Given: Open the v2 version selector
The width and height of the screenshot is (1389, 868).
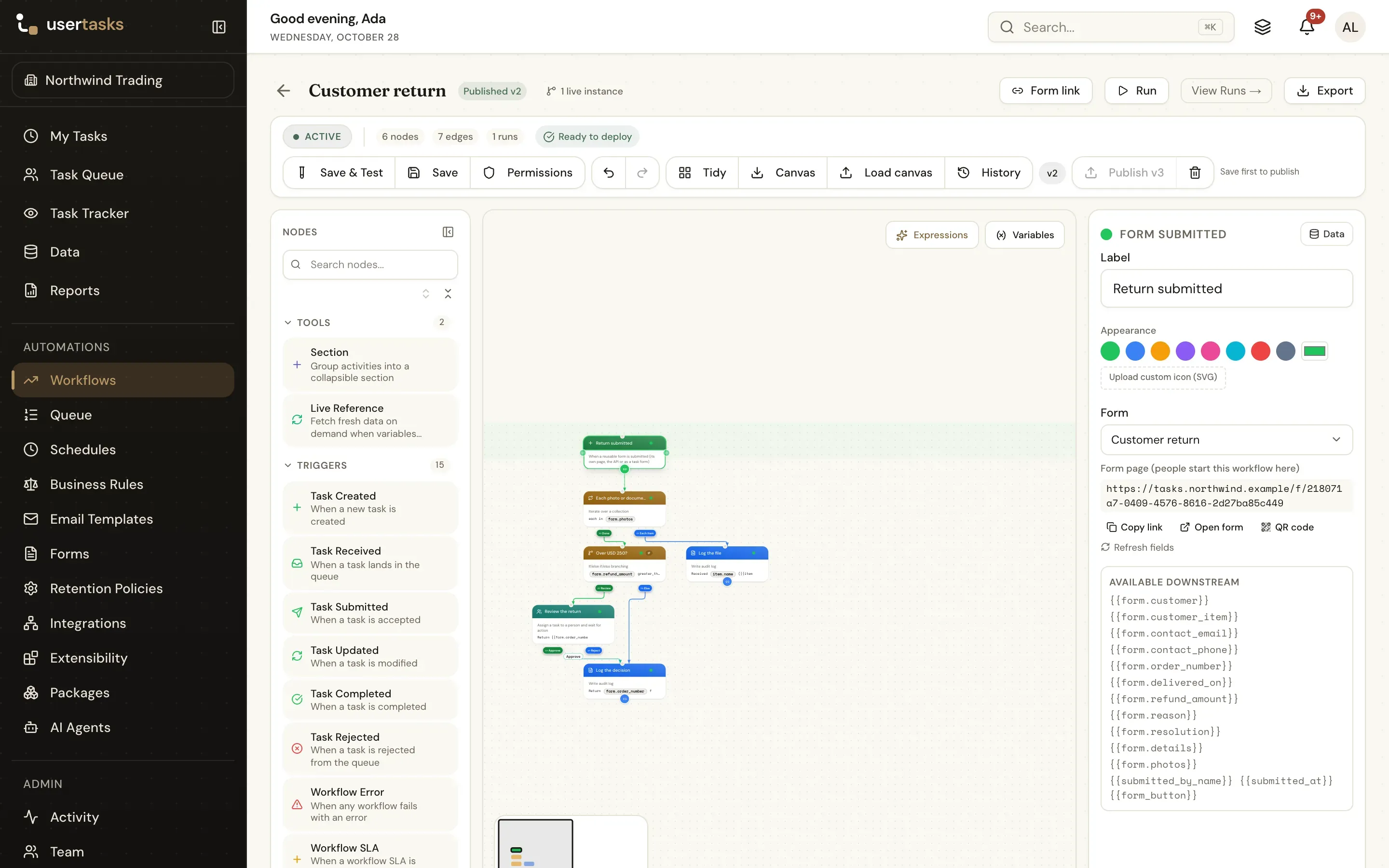Looking at the screenshot, I should pos(1052,173).
